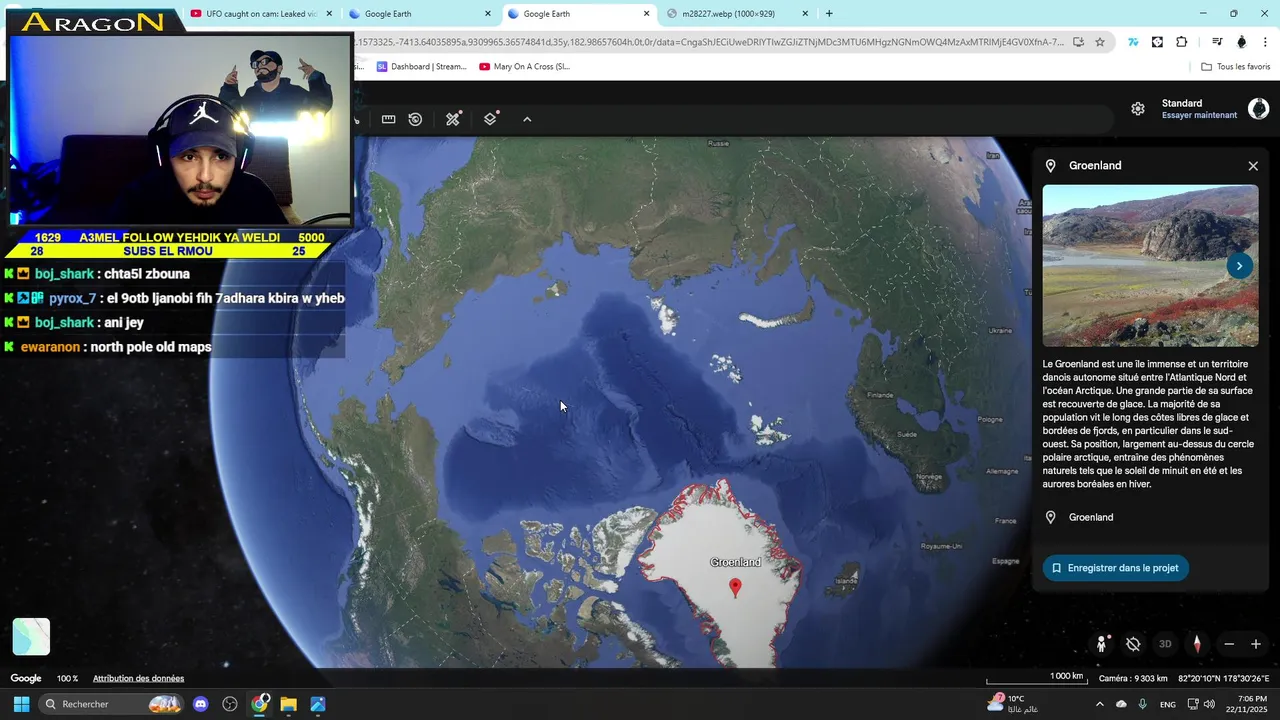
Task: Open the historical imagery tool
Action: point(416,119)
